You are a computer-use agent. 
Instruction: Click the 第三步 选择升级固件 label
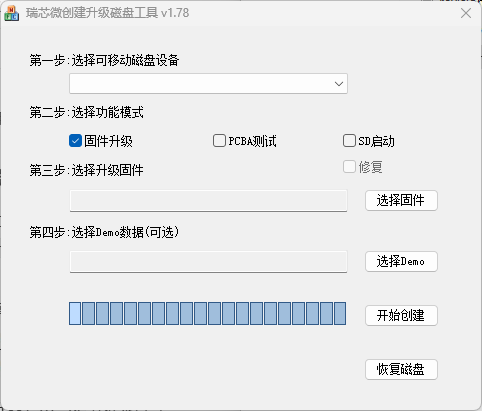[87, 170]
